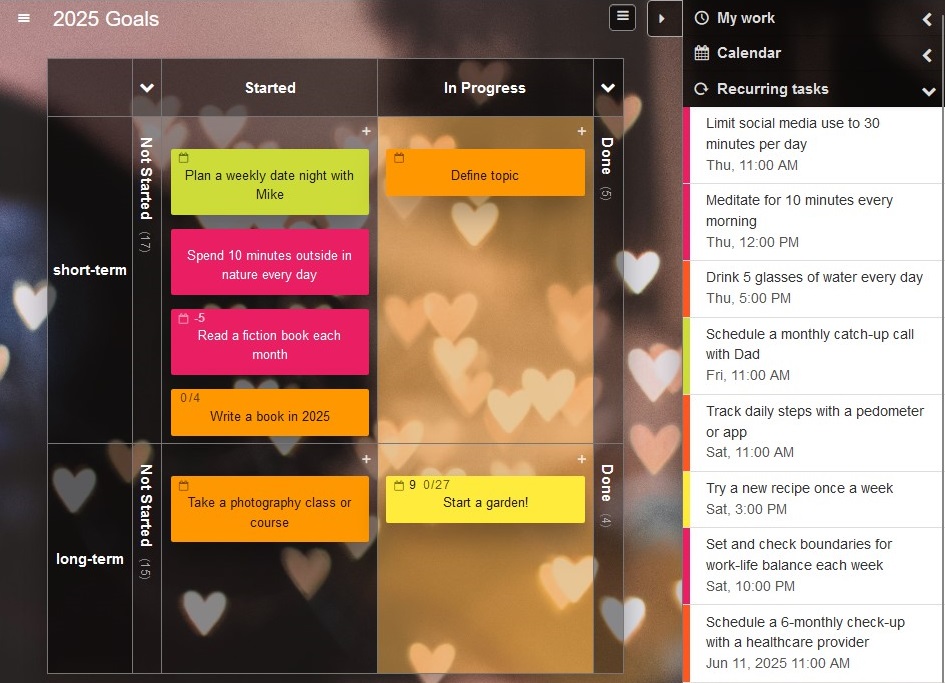Select the In Progress column header
Viewport: 945px width, 683px height.
484,87
